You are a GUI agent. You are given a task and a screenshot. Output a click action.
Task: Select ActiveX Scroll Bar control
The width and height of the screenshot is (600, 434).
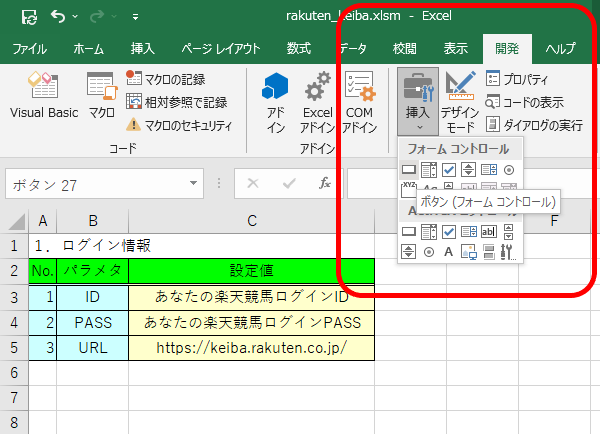click(509, 232)
